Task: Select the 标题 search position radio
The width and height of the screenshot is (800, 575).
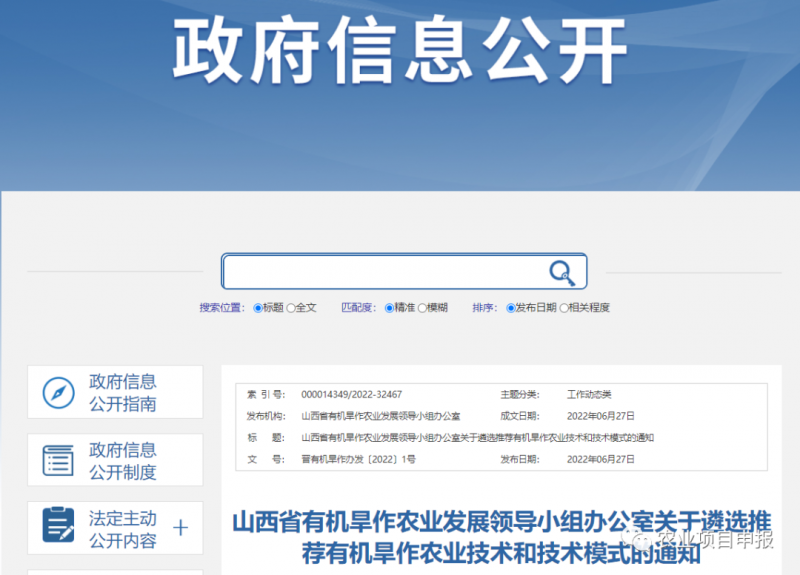Action: tap(258, 308)
